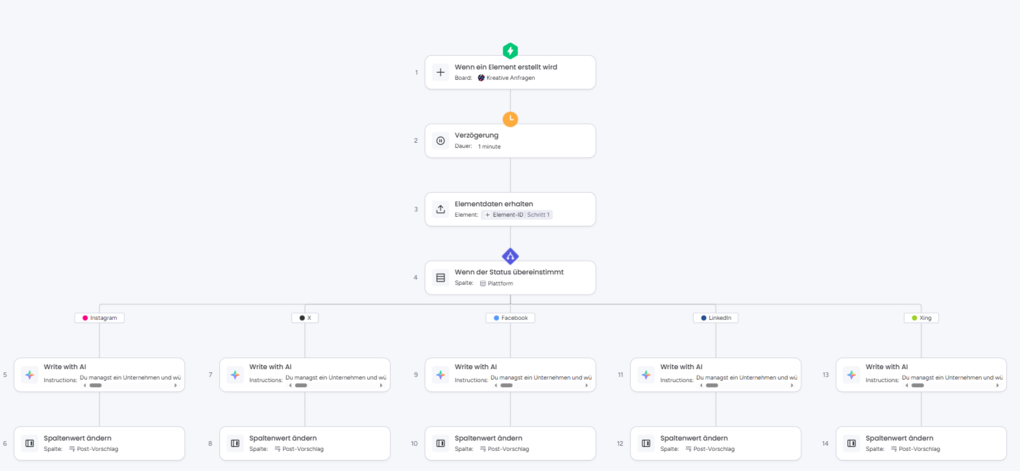This screenshot has height=471, width=1020.
Task: Click the instructions text field in step 9
Action: pyautogui.click(x=541, y=377)
